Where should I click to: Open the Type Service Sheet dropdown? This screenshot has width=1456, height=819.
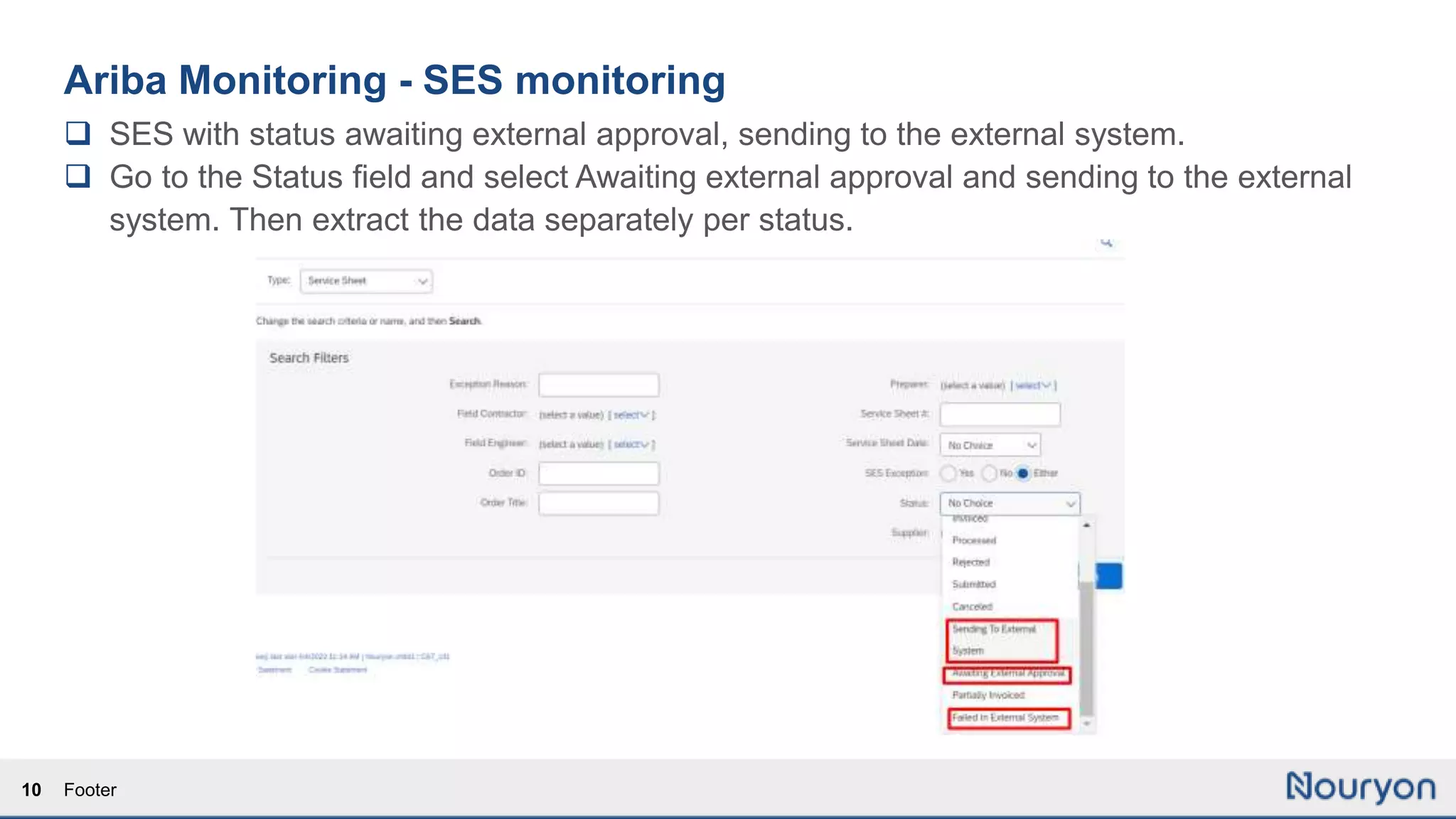(366, 282)
